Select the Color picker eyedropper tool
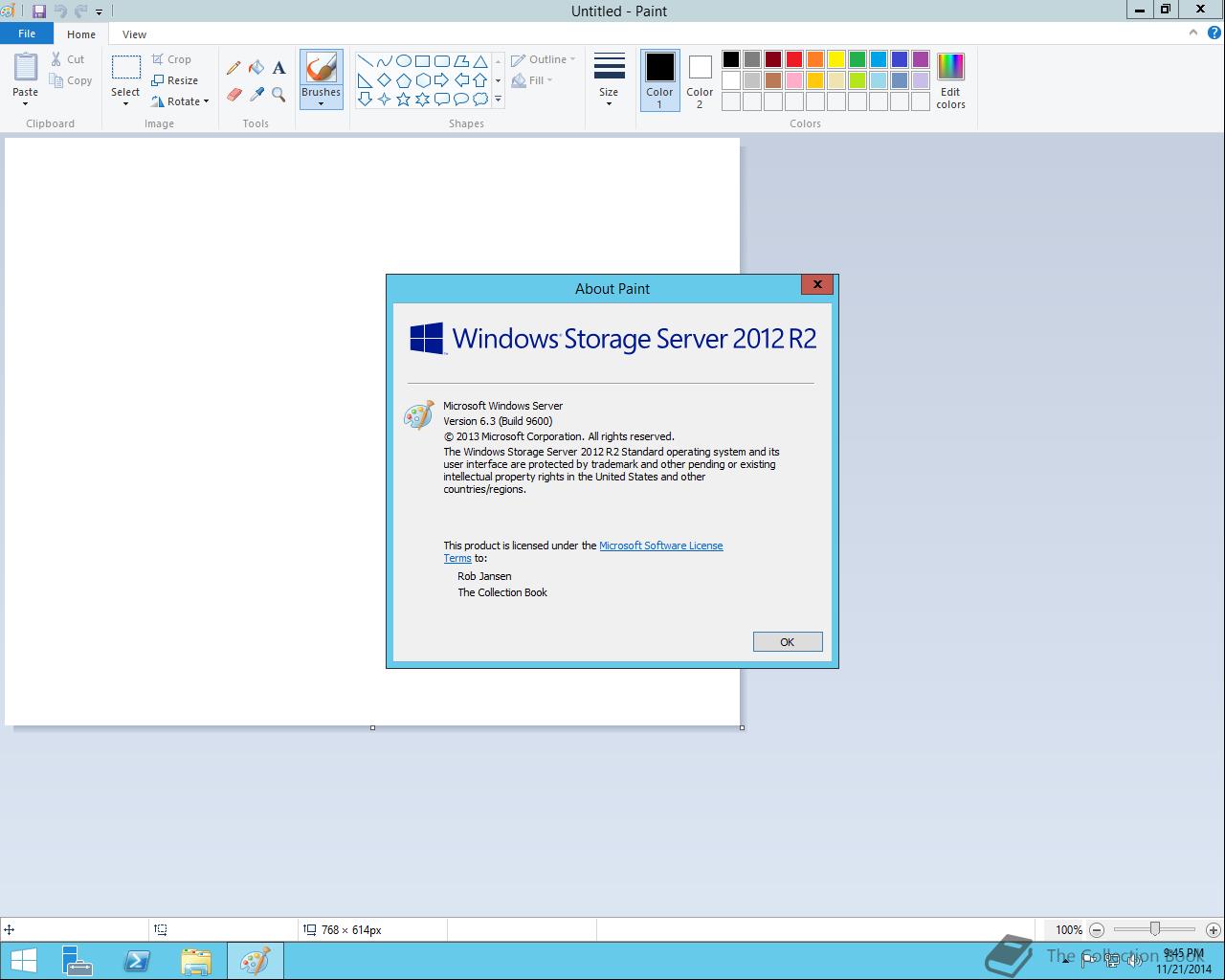 256,95
